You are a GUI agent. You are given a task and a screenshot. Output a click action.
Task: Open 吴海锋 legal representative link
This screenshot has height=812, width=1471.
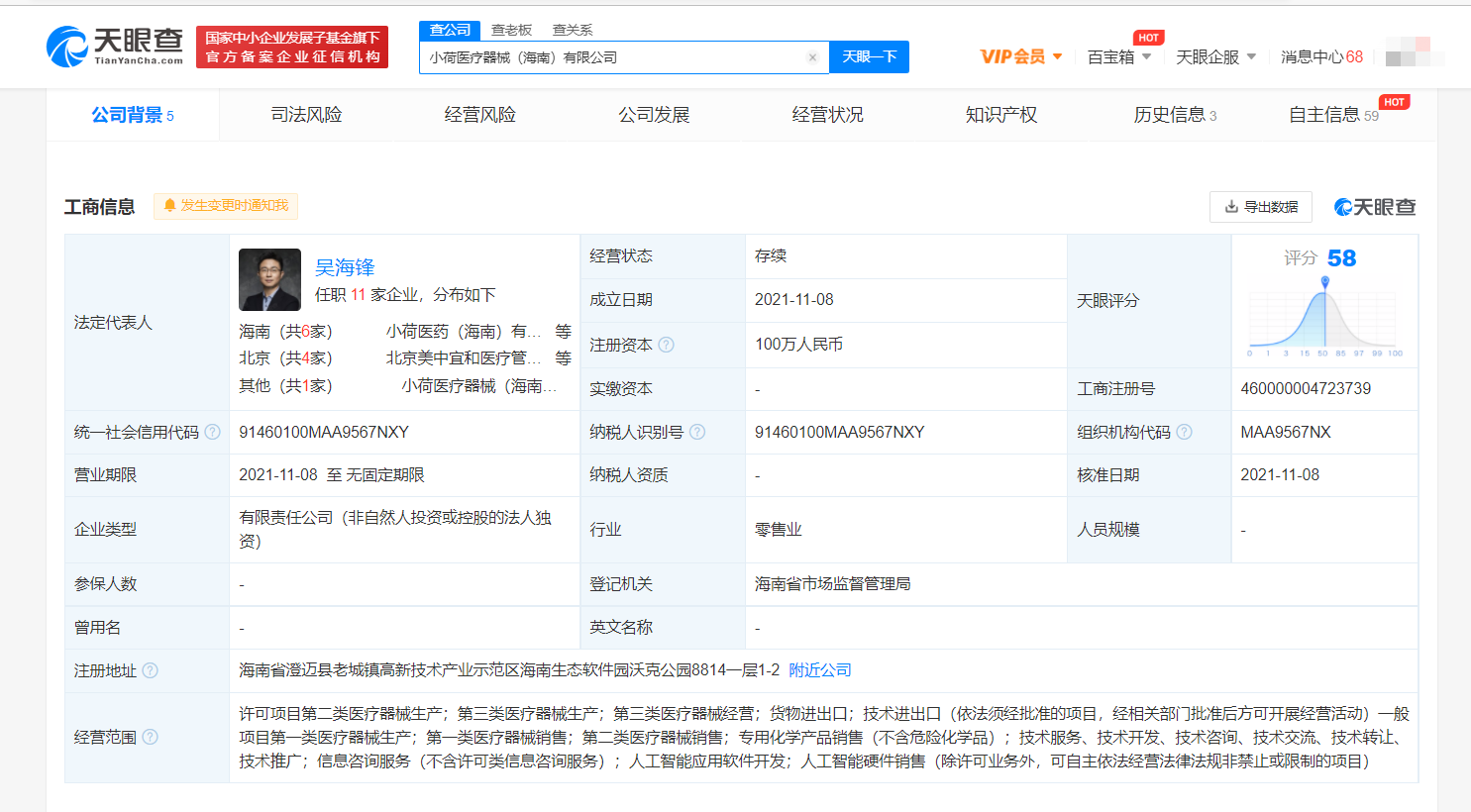(345, 267)
